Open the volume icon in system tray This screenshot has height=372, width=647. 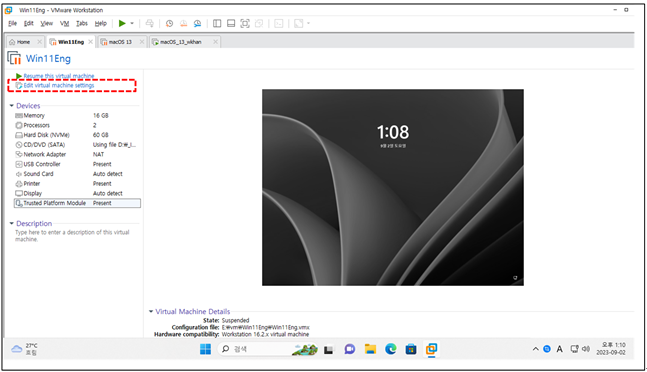coord(586,349)
